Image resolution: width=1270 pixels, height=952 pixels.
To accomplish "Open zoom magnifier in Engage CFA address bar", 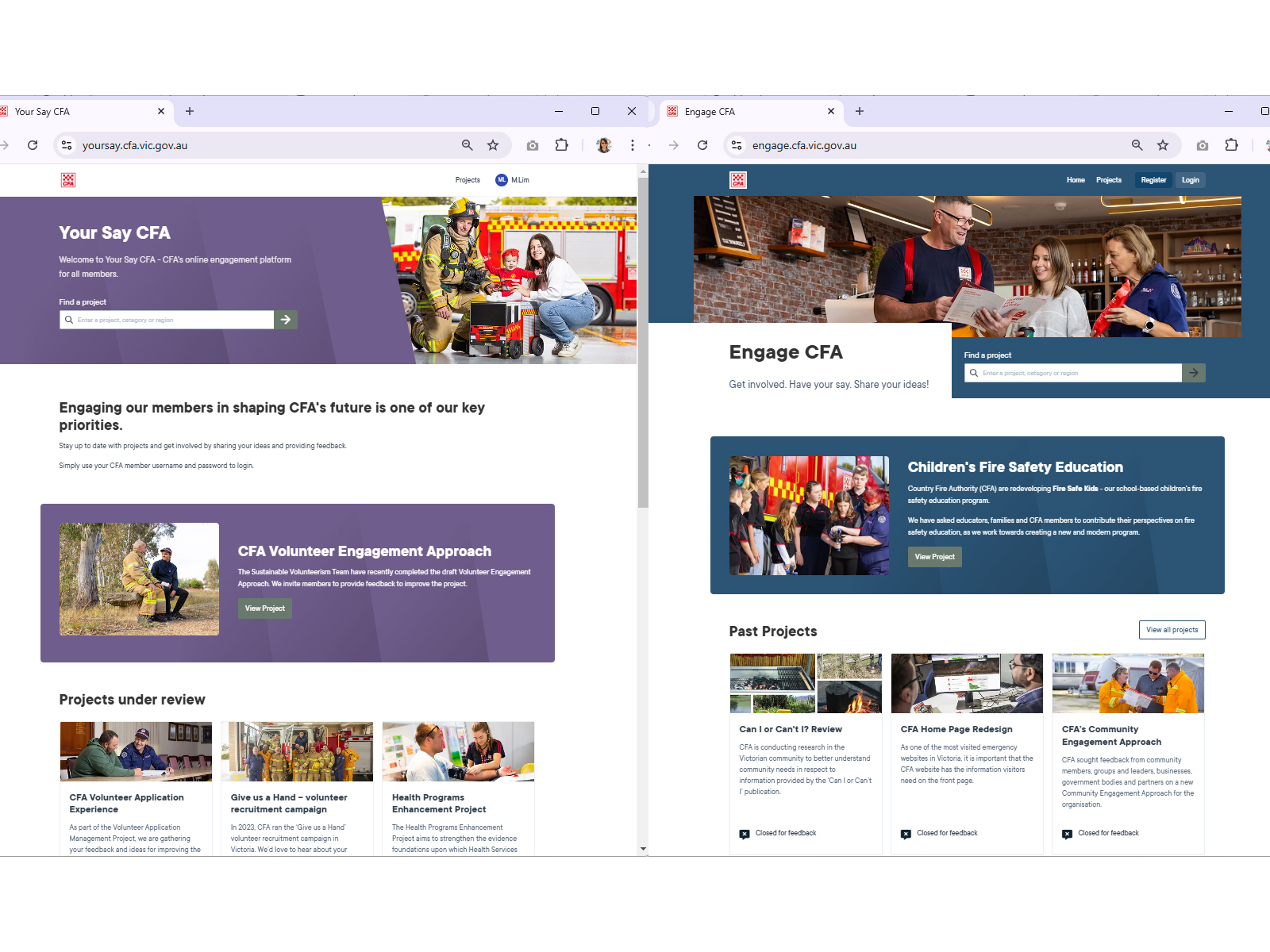I will click(x=1137, y=145).
